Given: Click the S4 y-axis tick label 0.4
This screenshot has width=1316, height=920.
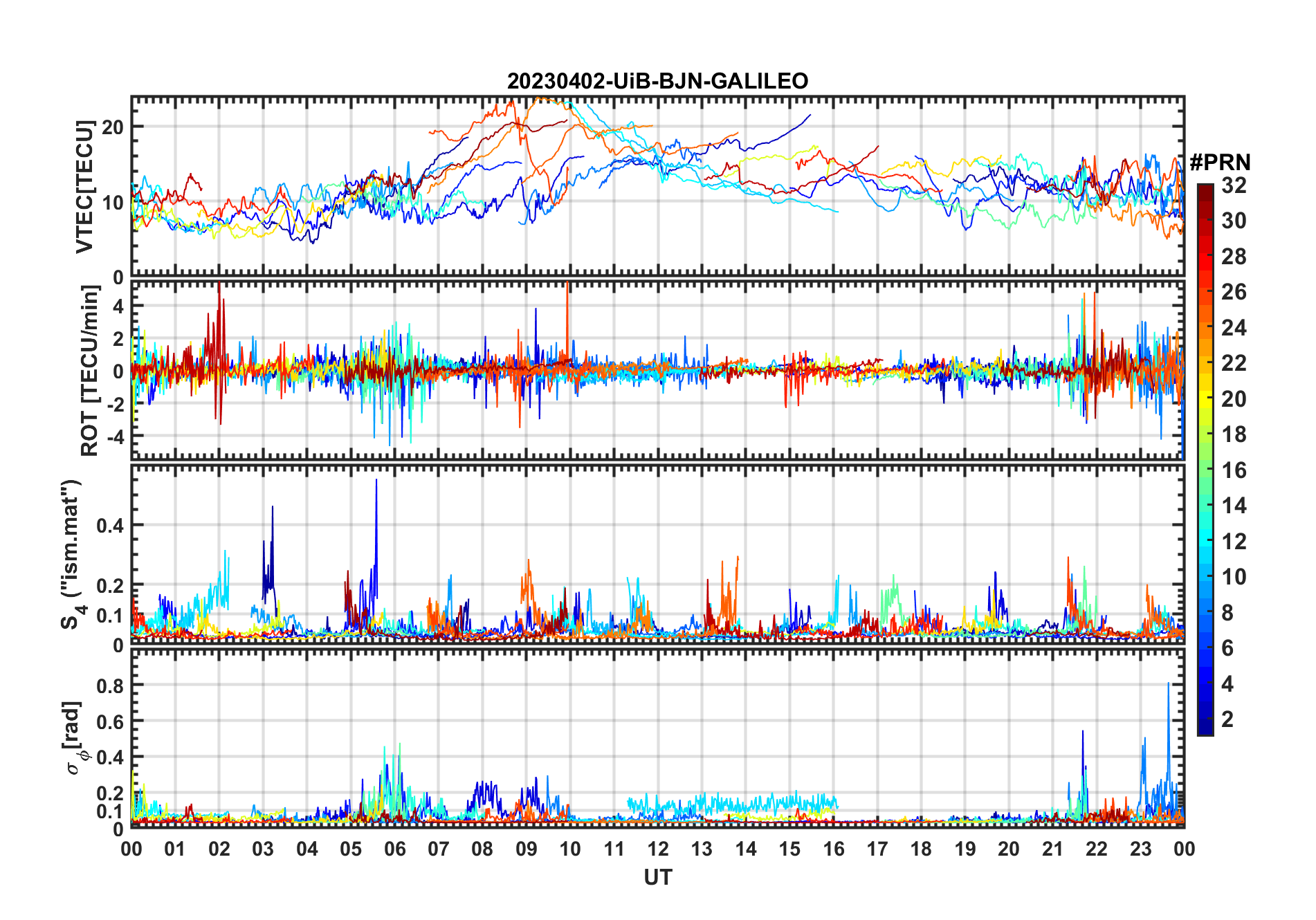Looking at the screenshot, I should point(110,525).
